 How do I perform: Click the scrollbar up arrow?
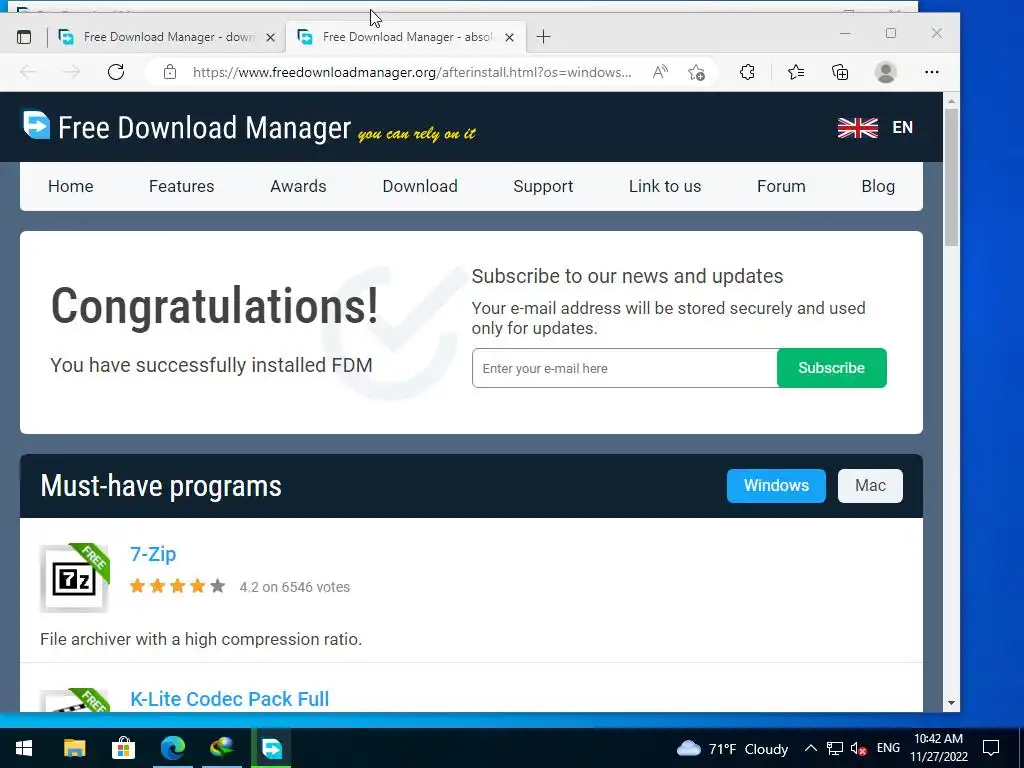tap(952, 101)
